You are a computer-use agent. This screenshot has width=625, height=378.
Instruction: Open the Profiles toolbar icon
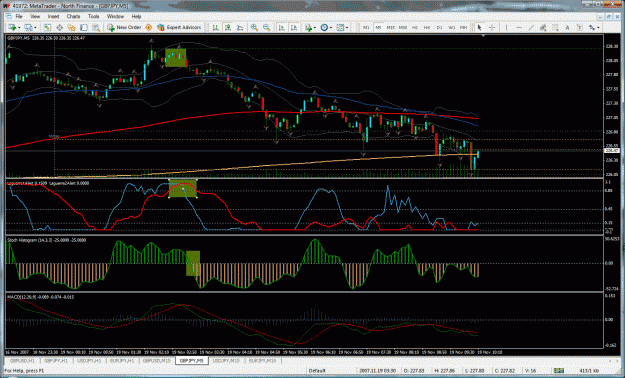28,28
